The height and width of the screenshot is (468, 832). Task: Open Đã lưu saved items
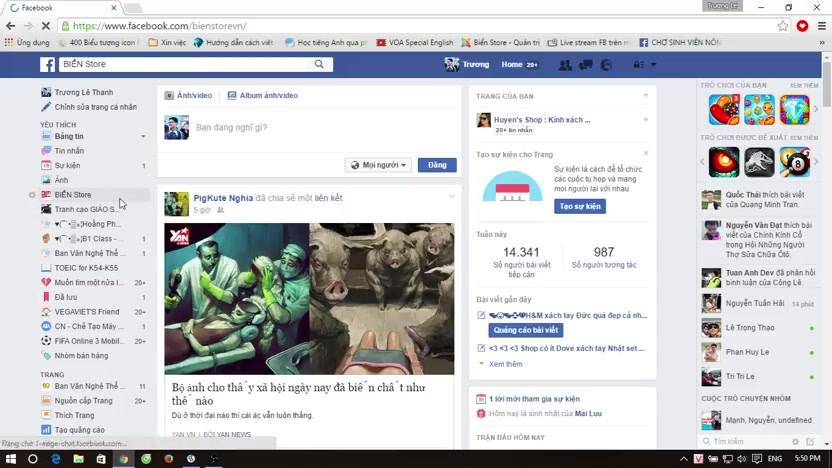65,297
